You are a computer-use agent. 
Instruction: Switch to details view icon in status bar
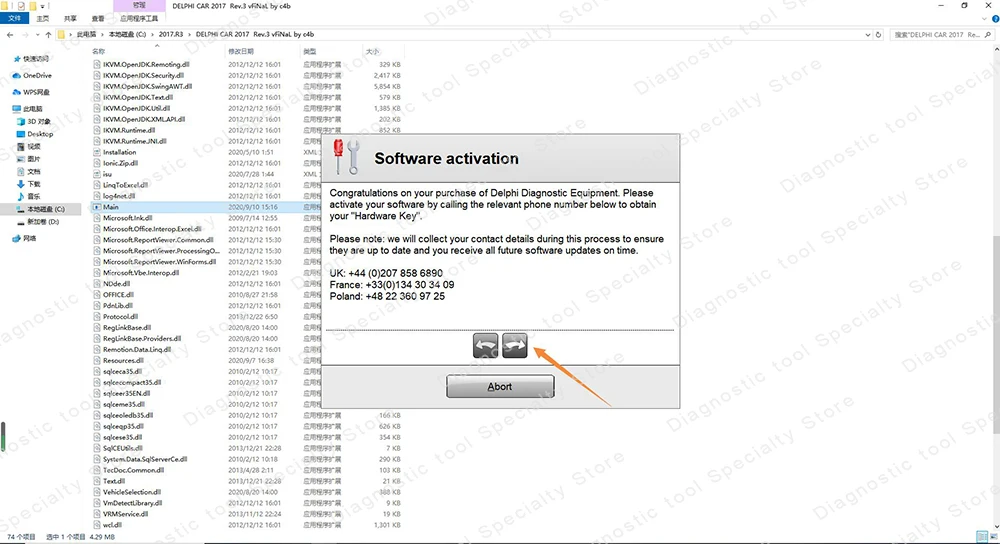pos(982,537)
